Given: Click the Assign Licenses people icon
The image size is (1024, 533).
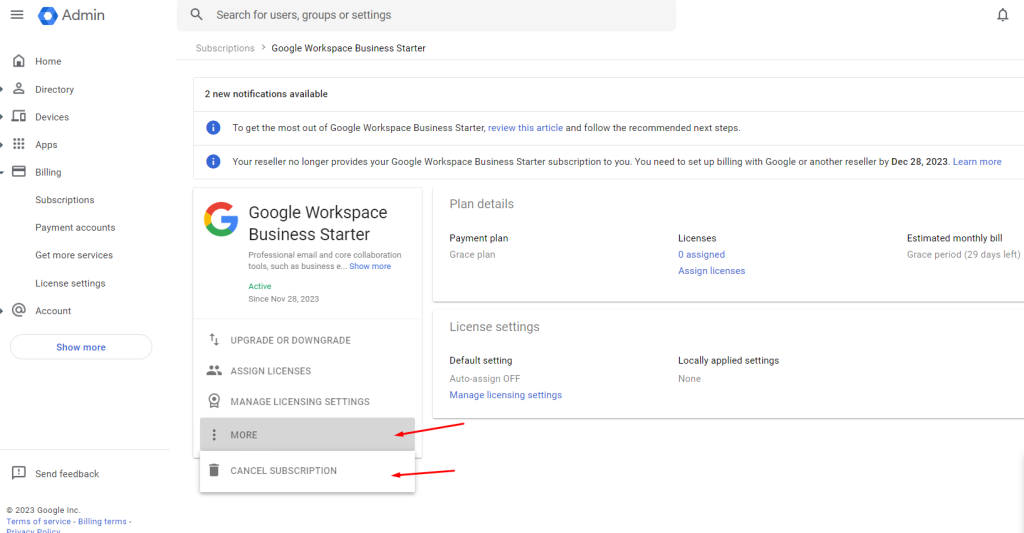Looking at the screenshot, I should (x=213, y=371).
